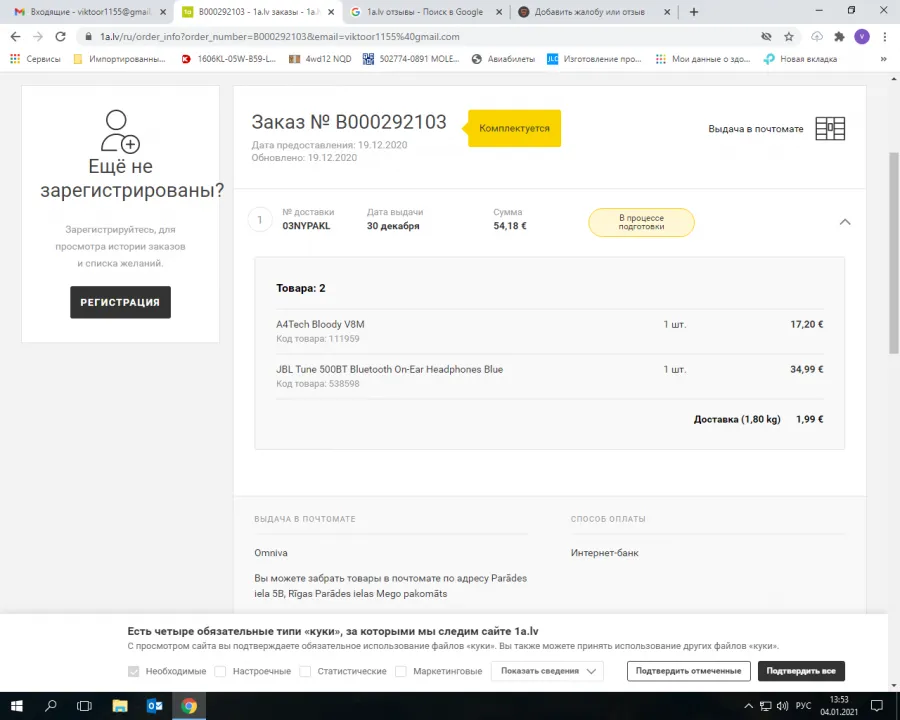Click delivery number 03NYPAKL
Image resolution: width=900 pixels, height=720 pixels.
coord(306,226)
